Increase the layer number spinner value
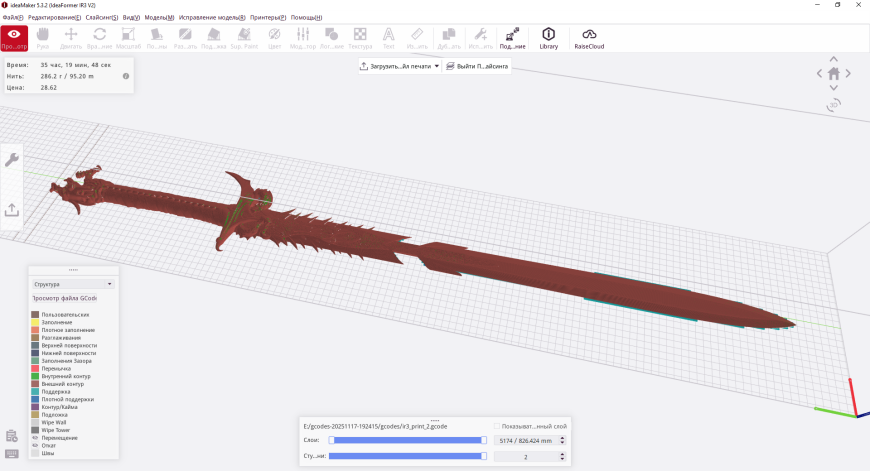 click(x=562, y=437)
